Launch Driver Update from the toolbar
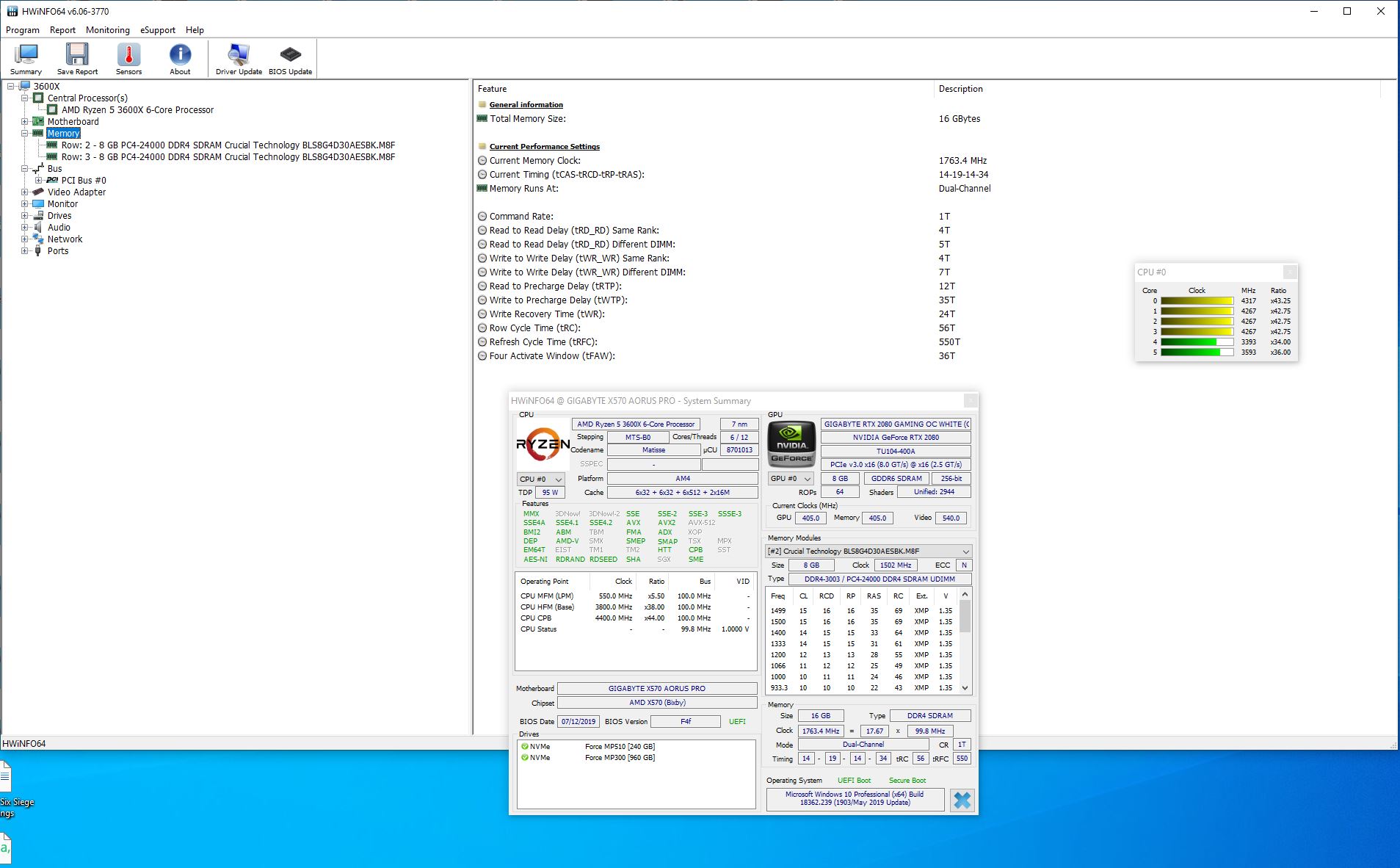 tap(239, 59)
